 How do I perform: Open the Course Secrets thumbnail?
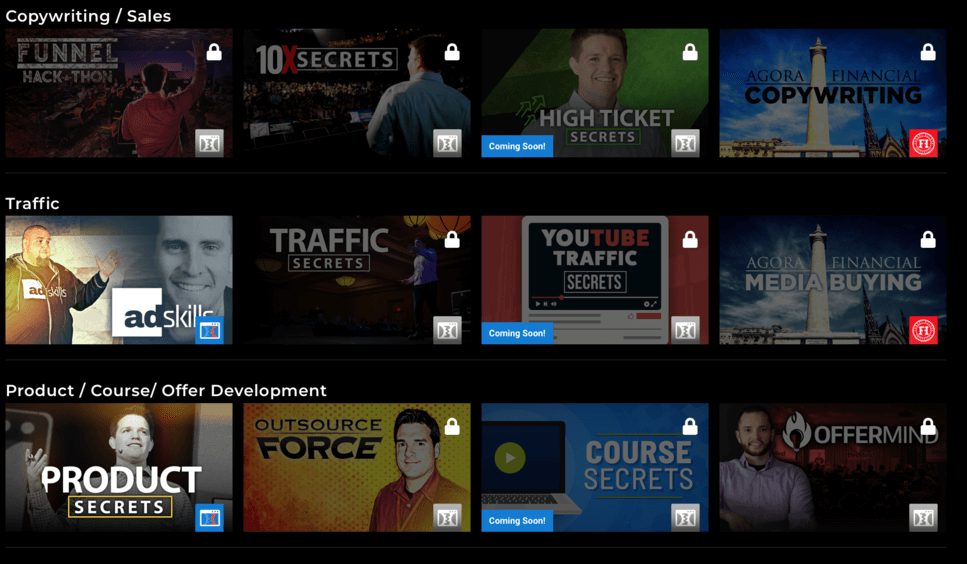point(595,467)
